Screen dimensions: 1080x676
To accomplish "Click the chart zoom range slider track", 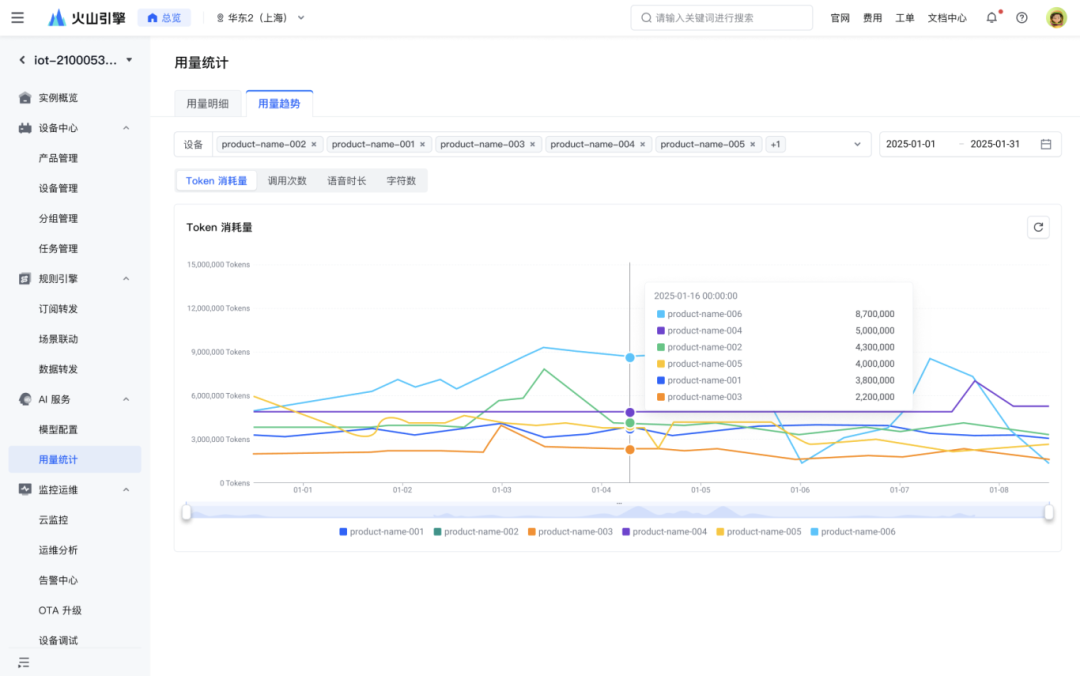I will click(617, 512).
